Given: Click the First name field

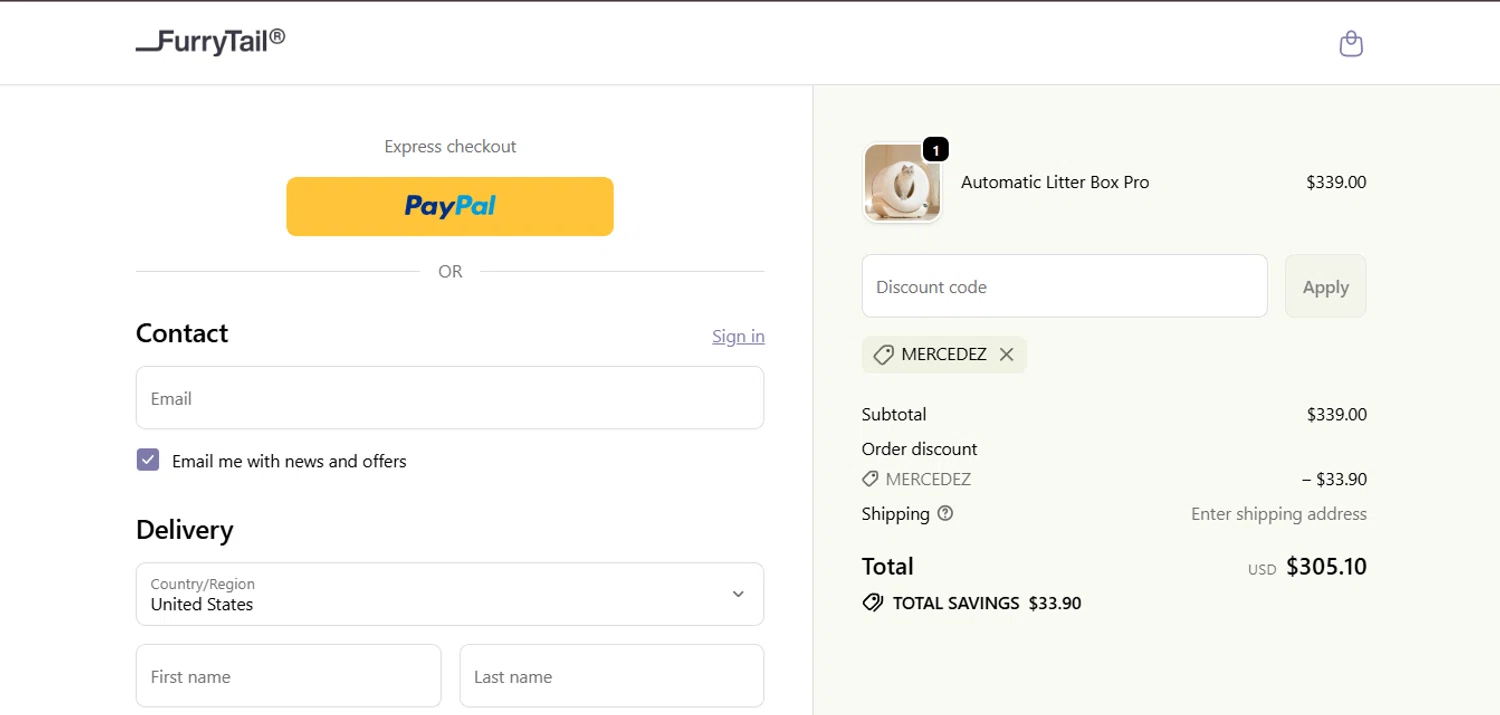Looking at the screenshot, I should click(x=288, y=676).
